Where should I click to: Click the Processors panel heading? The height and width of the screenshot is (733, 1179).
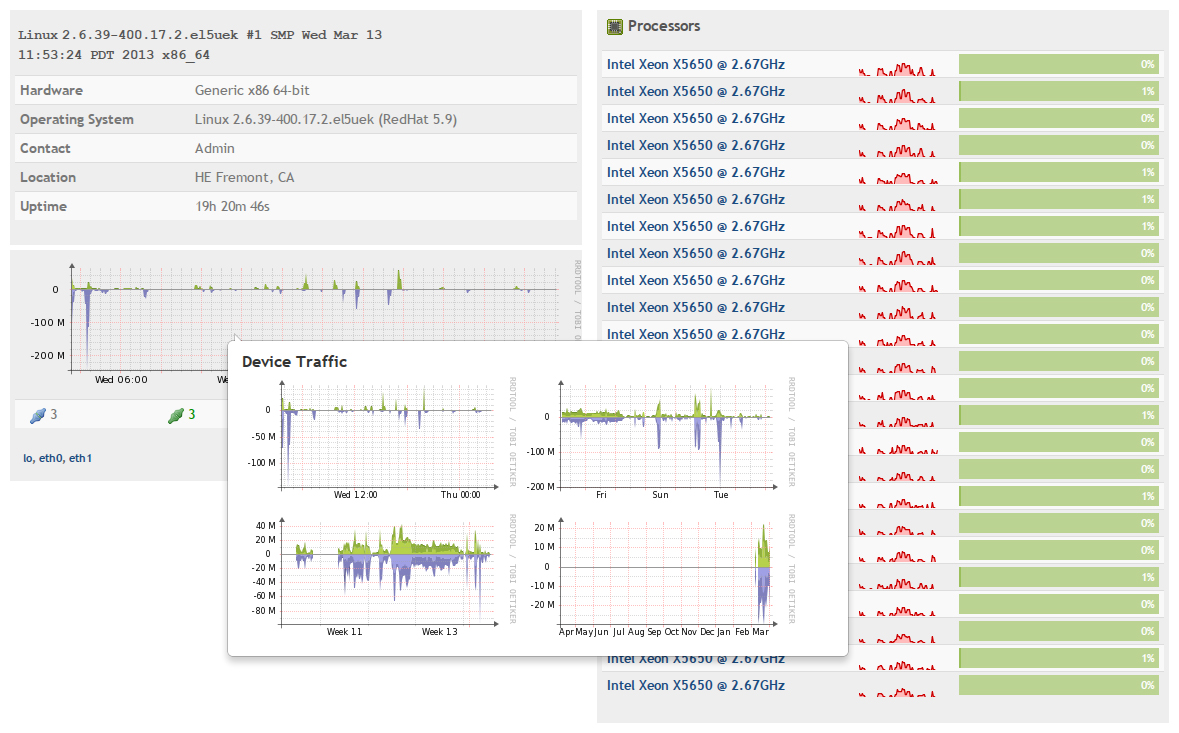point(663,26)
